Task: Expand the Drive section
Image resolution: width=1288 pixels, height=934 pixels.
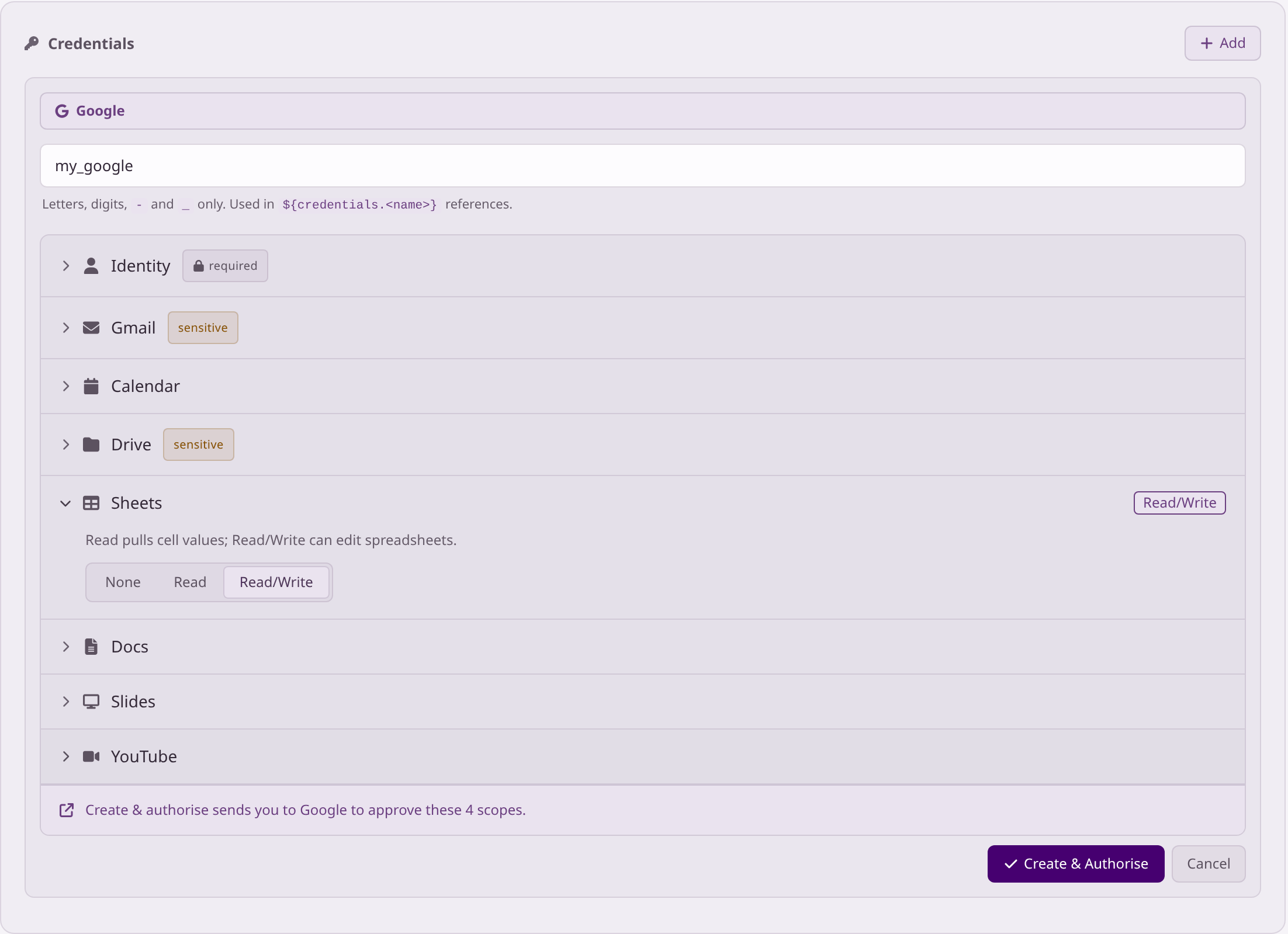Action: [x=66, y=445]
